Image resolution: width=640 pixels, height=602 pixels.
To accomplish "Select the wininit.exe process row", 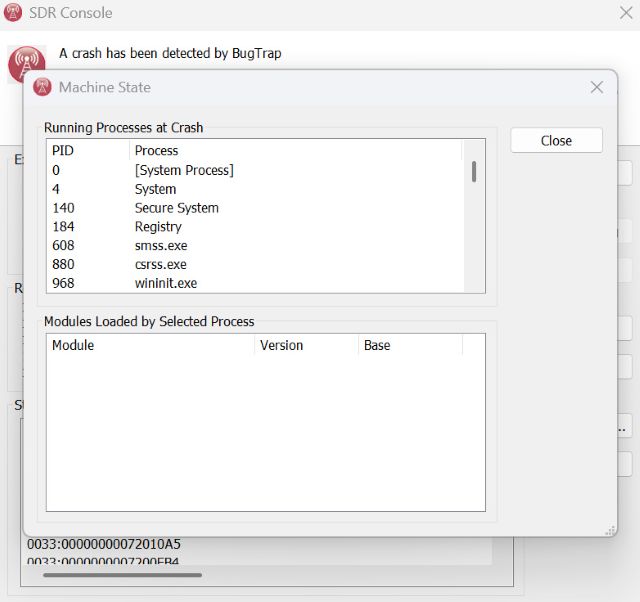I will (256, 283).
